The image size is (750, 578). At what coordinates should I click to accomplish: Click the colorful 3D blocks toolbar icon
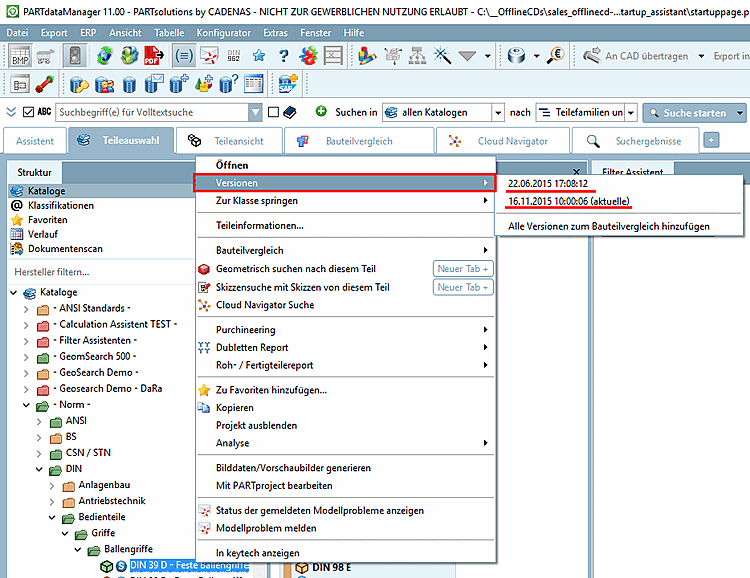tap(367, 56)
